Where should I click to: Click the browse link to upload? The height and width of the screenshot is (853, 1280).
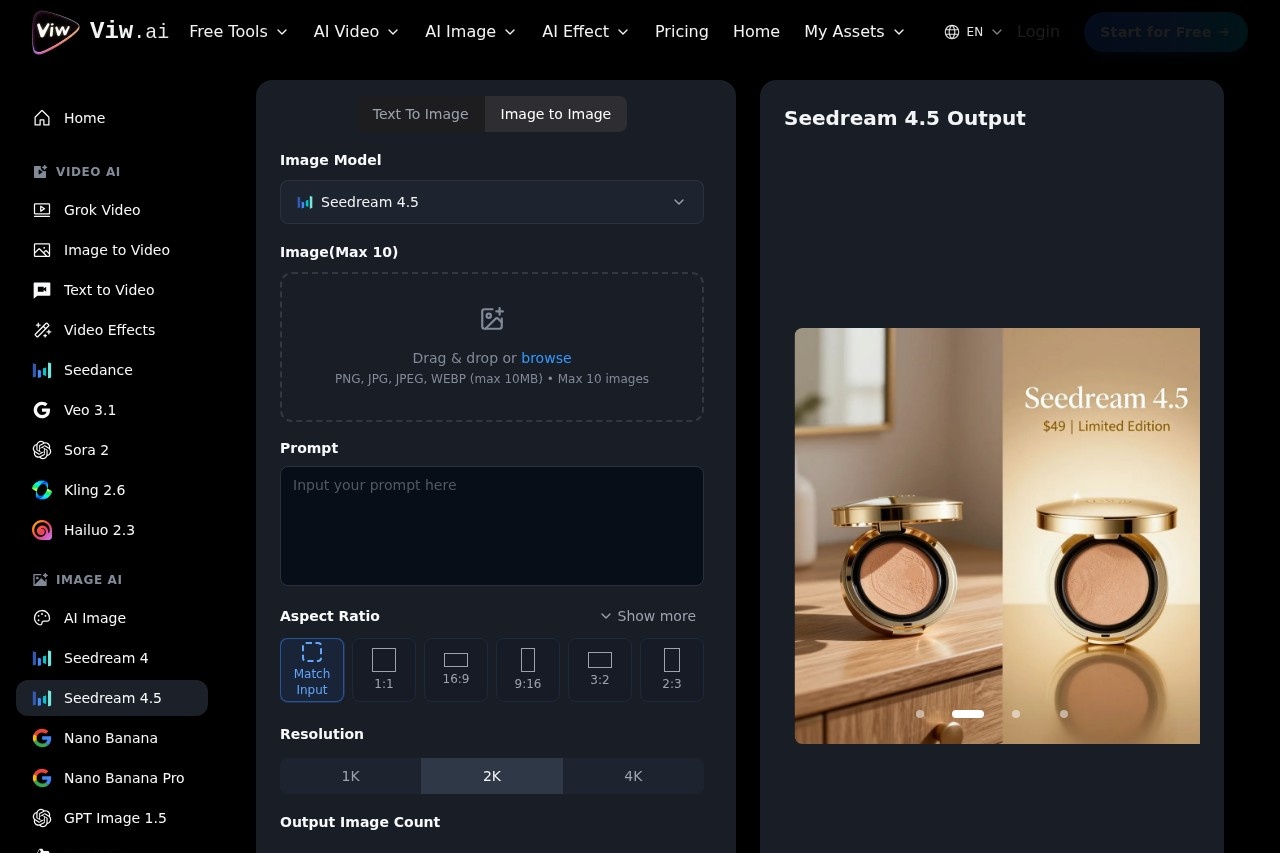tap(546, 358)
